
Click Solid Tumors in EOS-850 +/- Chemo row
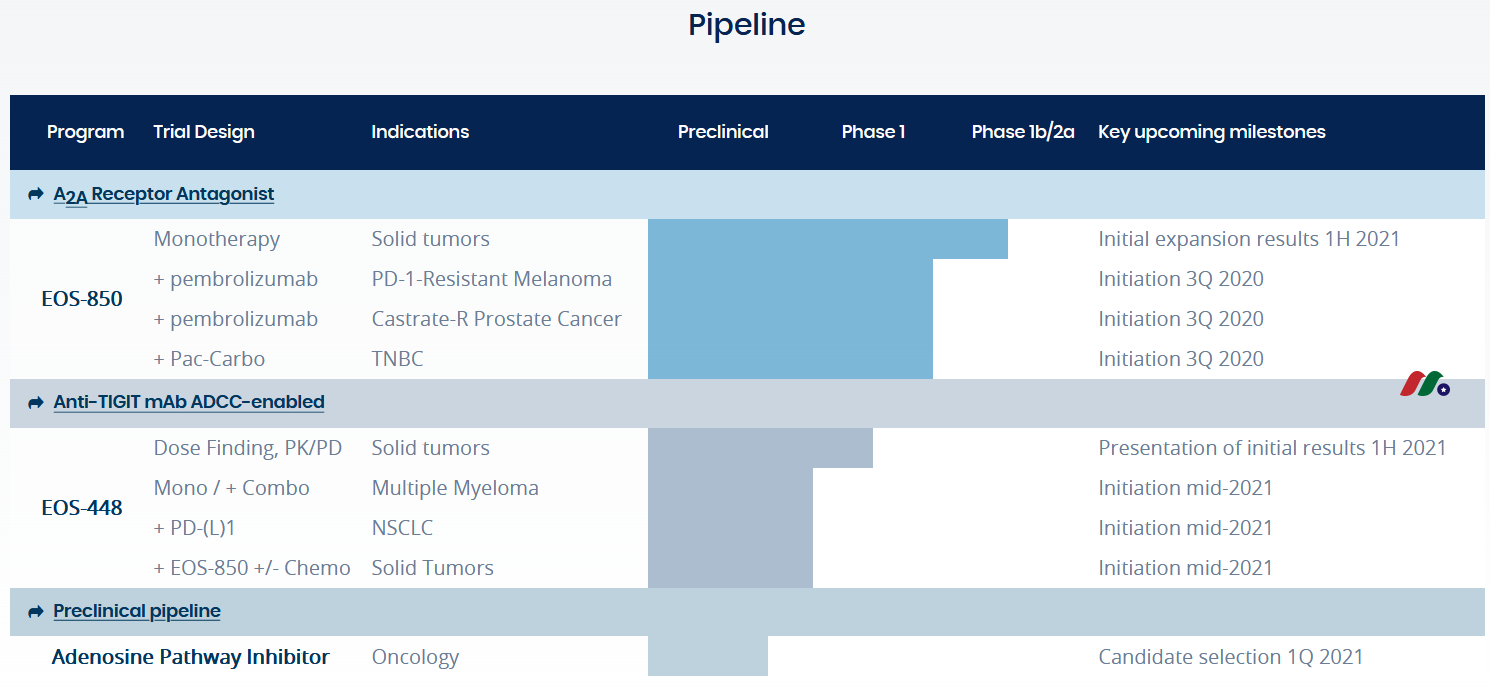tap(433, 568)
